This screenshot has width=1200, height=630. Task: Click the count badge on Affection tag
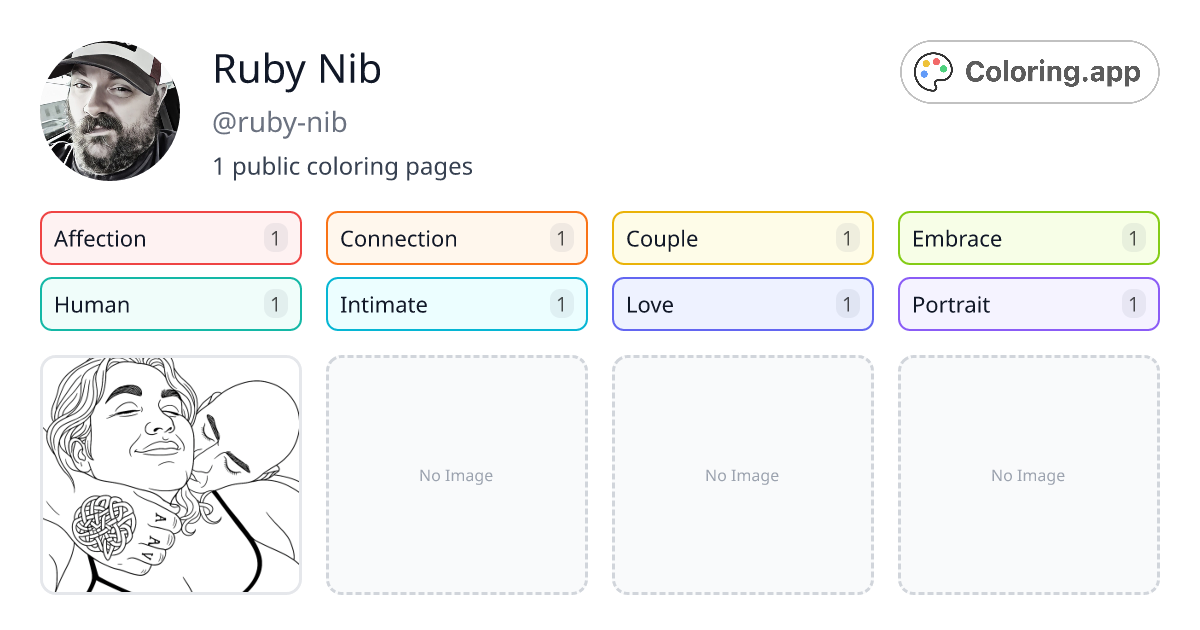click(275, 238)
